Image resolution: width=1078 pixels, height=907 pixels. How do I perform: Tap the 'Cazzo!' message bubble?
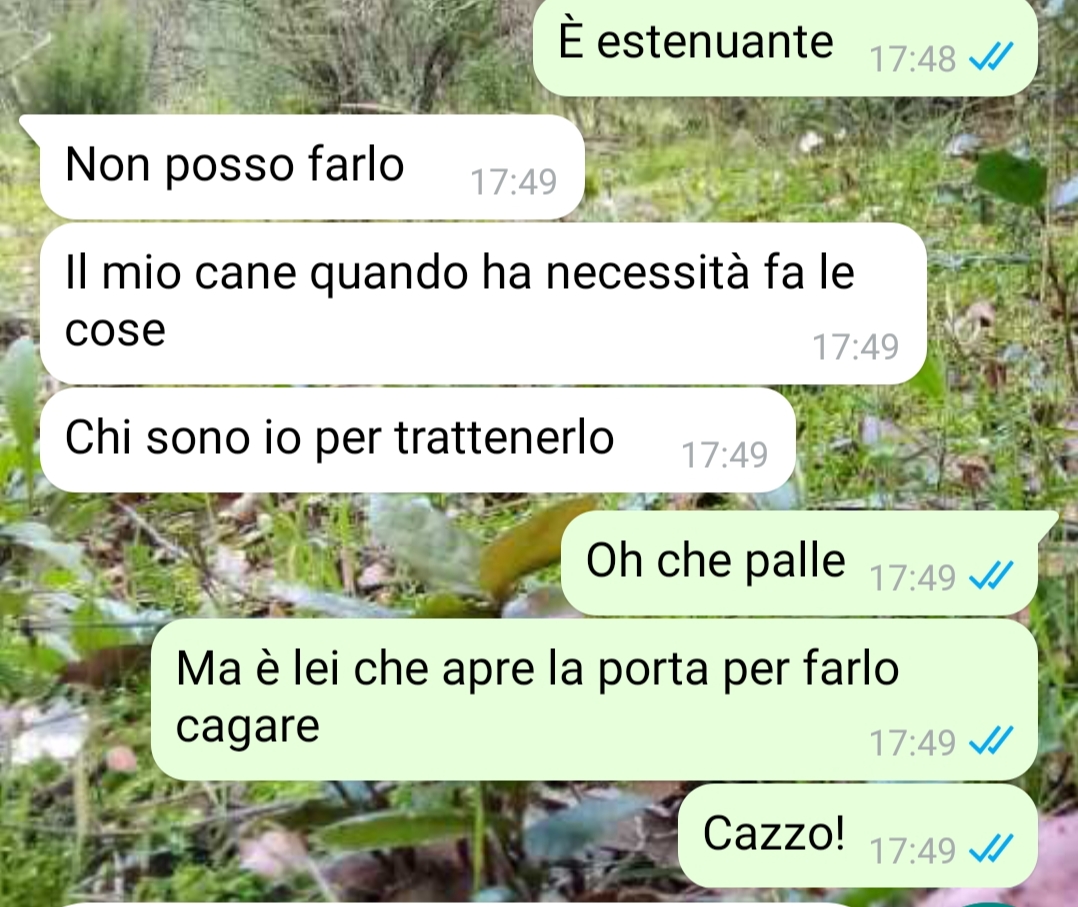(x=857, y=835)
